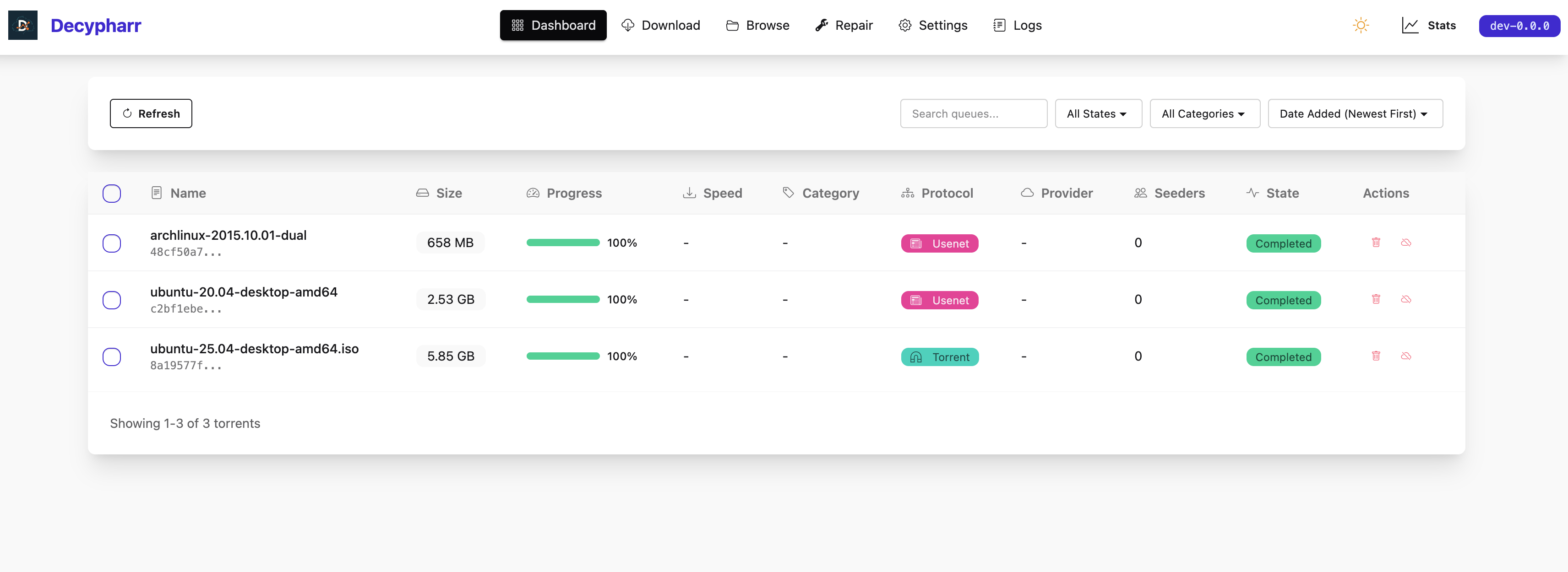
Task: Click the Completed state badge for ubuntu-20.04
Action: tap(1283, 300)
